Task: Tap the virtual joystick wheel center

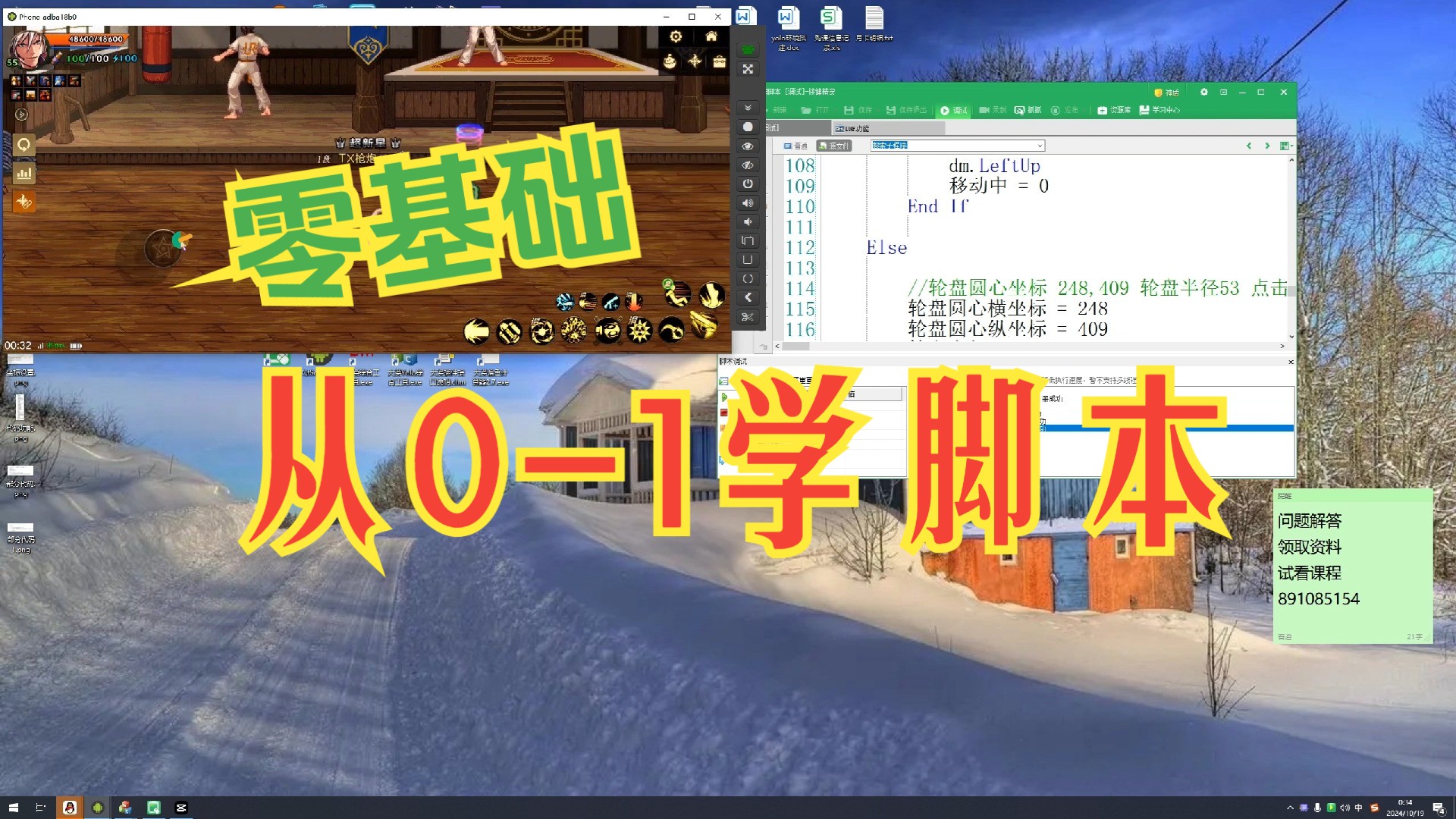Action: [x=162, y=249]
